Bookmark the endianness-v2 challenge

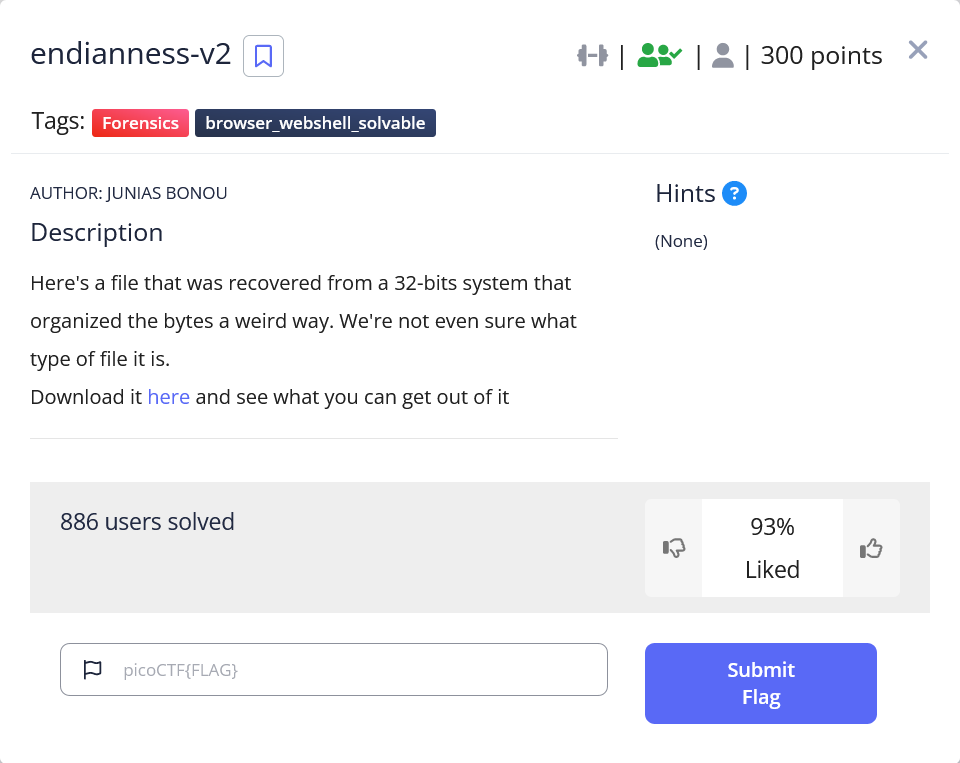point(263,56)
